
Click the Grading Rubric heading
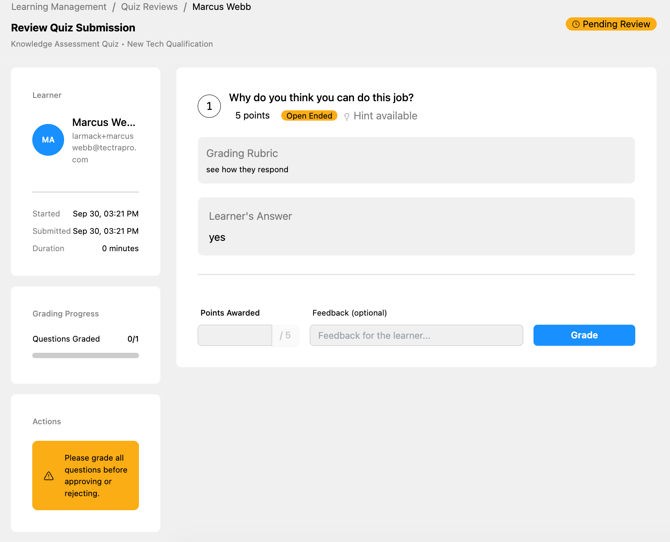pos(242,153)
